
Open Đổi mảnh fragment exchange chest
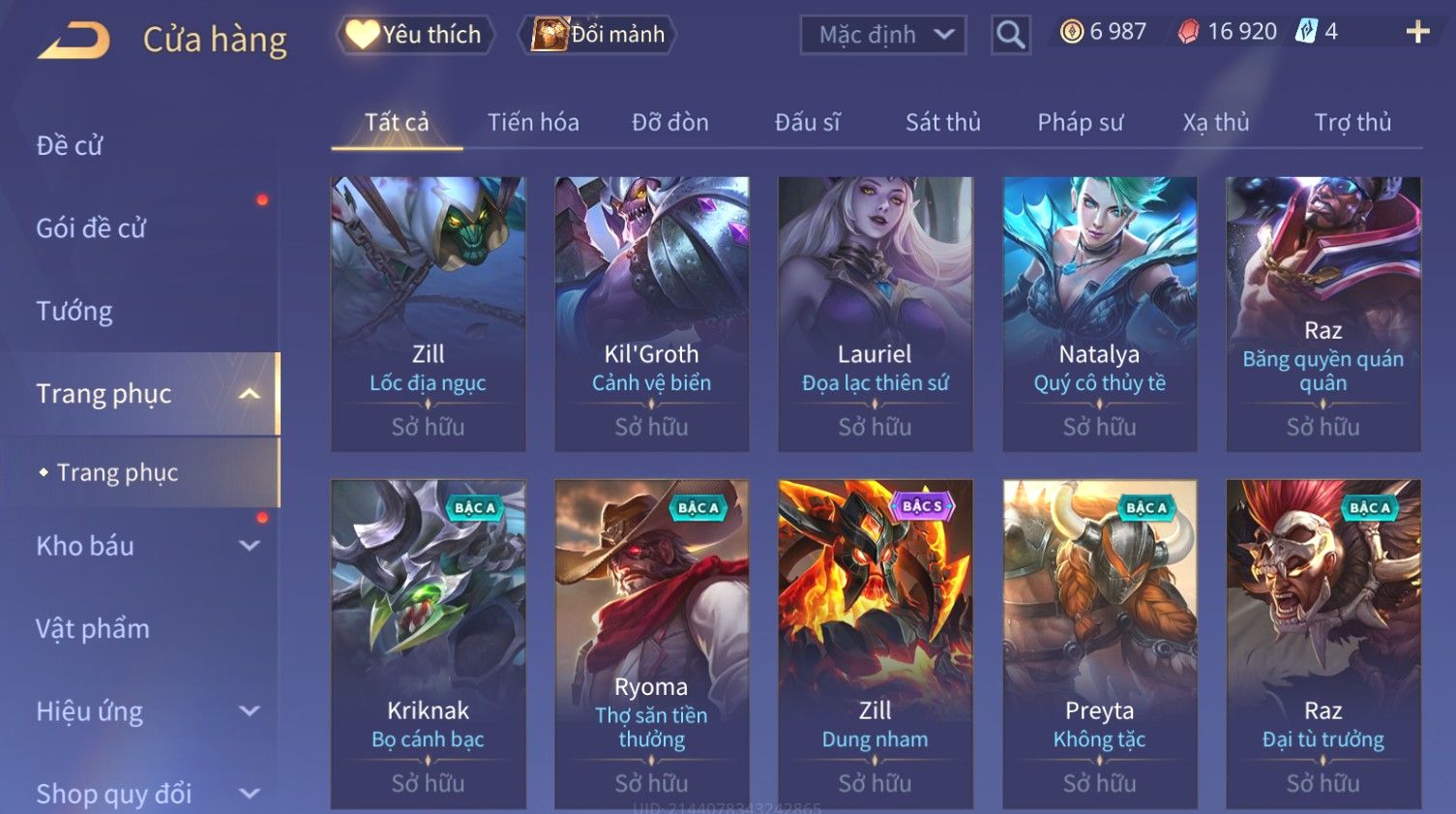tap(597, 35)
